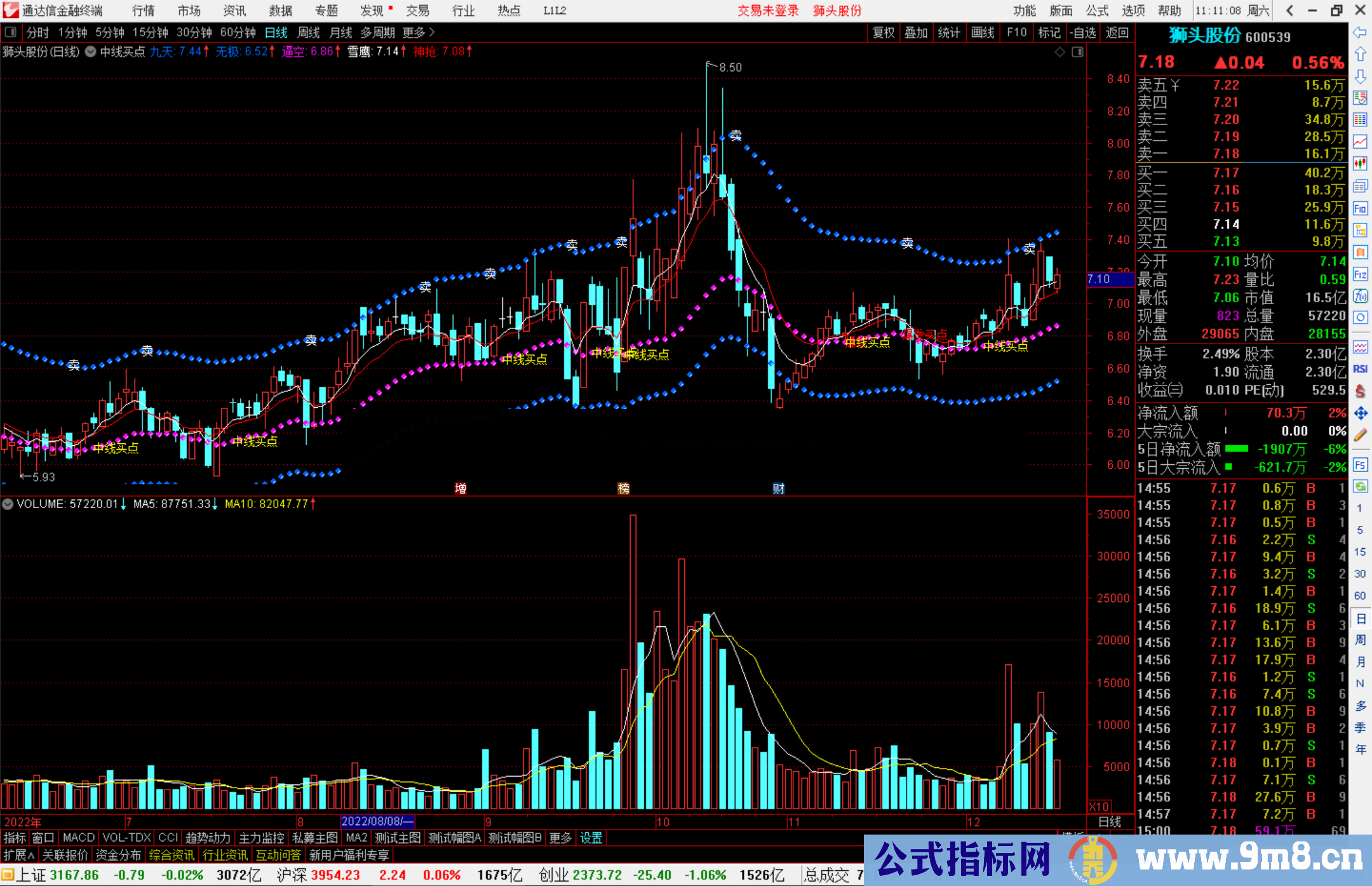
Task: Open 多周期 multi-period view
Action: click(378, 32)
